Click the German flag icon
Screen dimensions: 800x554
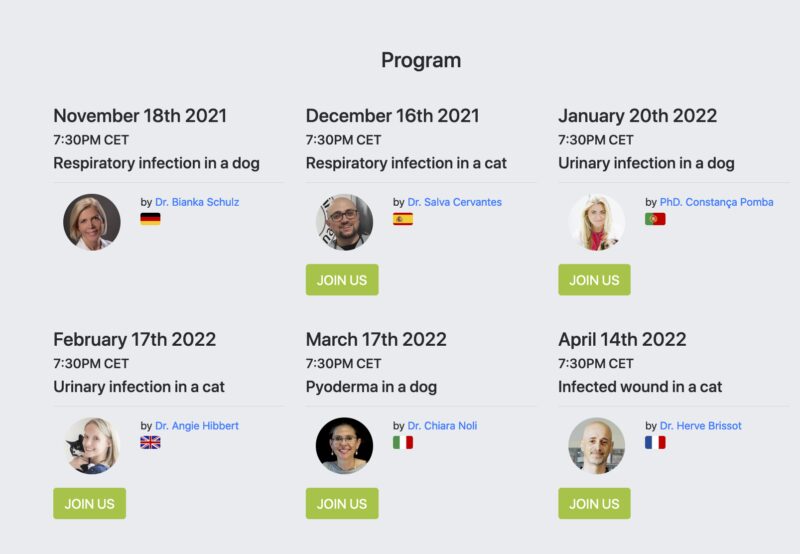point(150,219)
